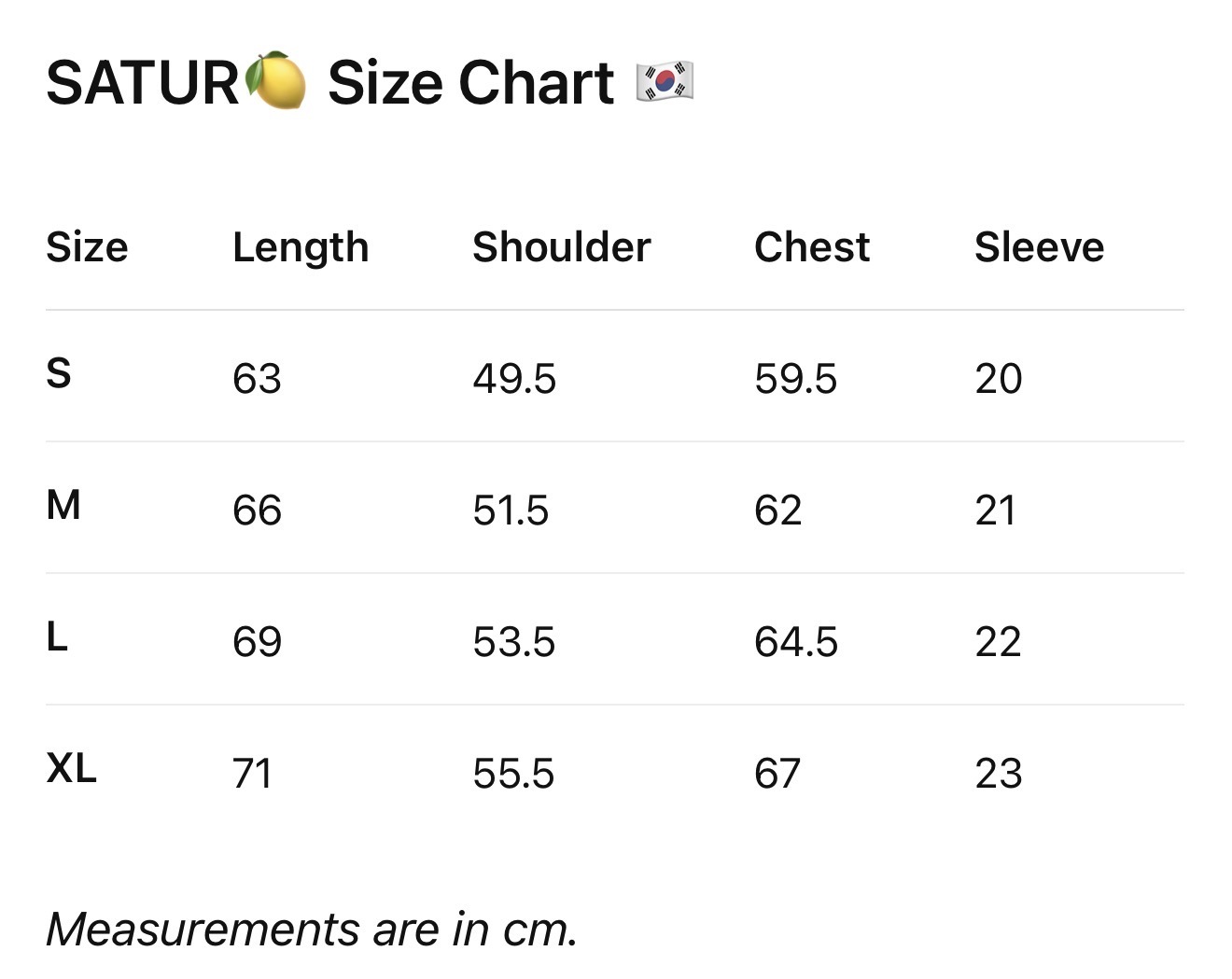Click the 63 length value for S
This screenshot has width=1232, height=979.
(257, 379)
